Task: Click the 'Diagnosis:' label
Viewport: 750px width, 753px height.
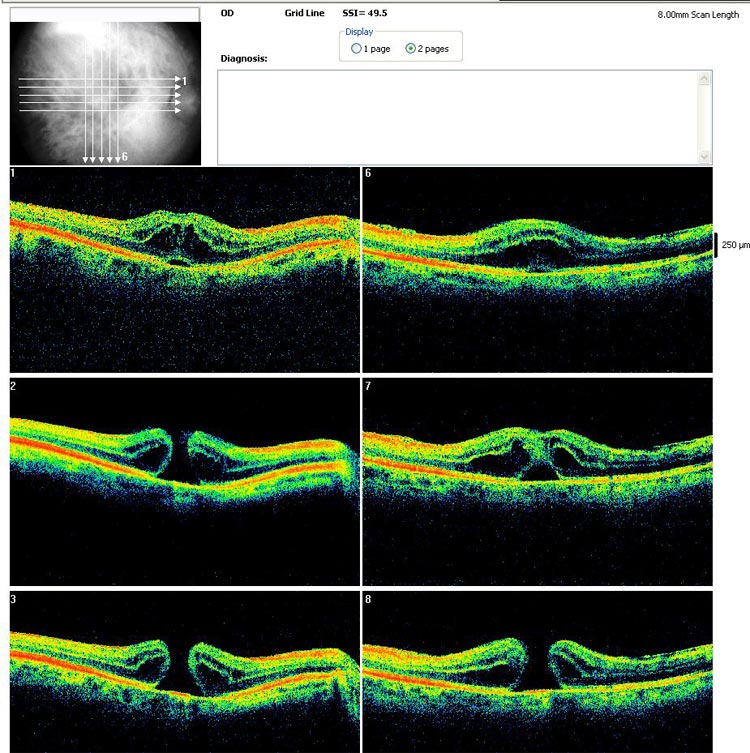Action: (x=244, y=59)
